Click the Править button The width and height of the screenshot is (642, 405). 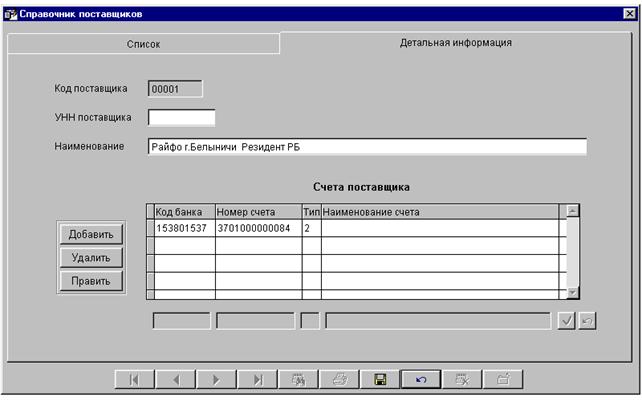tap(91, 281)
